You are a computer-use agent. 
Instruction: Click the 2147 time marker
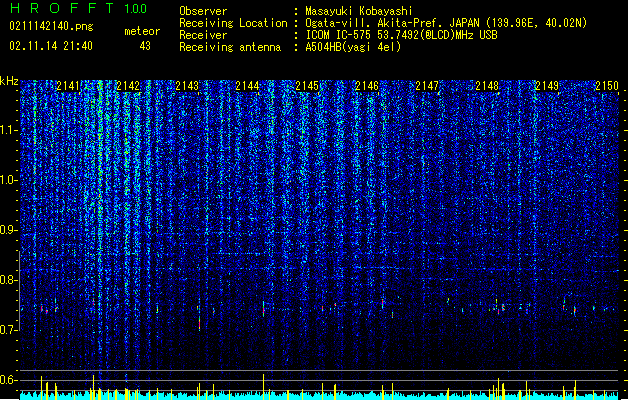[427, 85]
